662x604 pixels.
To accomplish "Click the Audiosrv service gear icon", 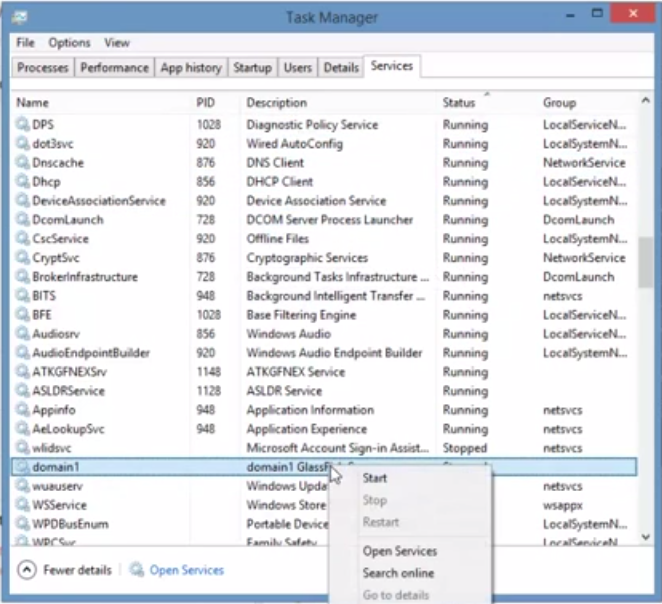I will 22,333.
